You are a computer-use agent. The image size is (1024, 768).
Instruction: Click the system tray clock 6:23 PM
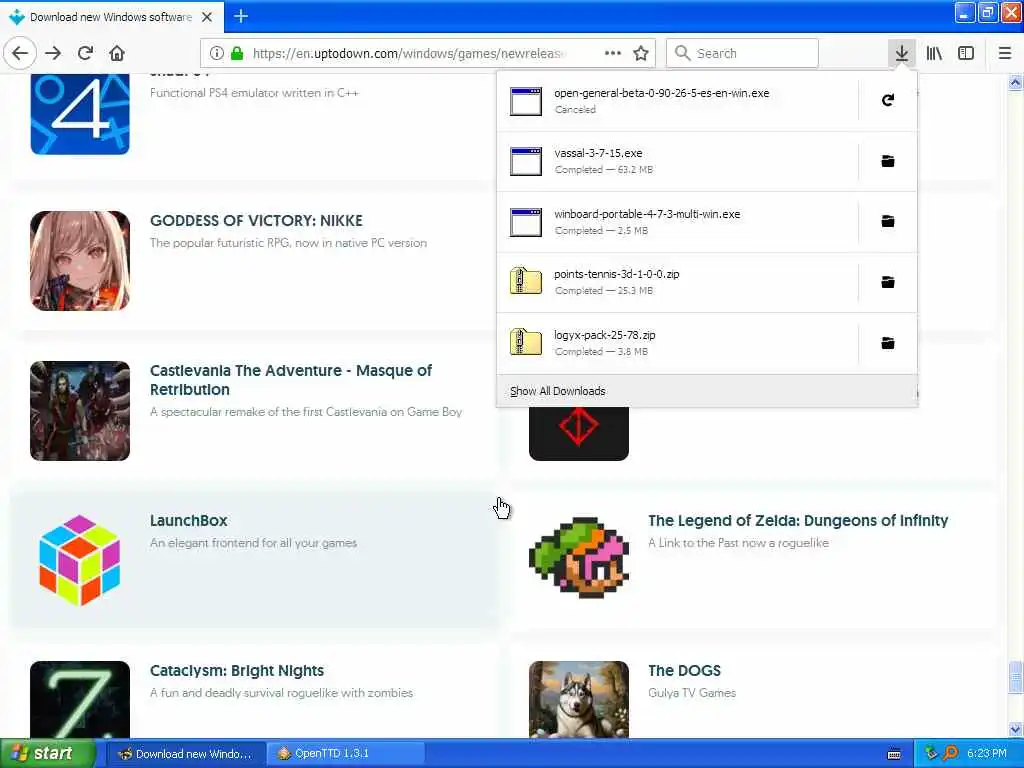pos(986,754)
